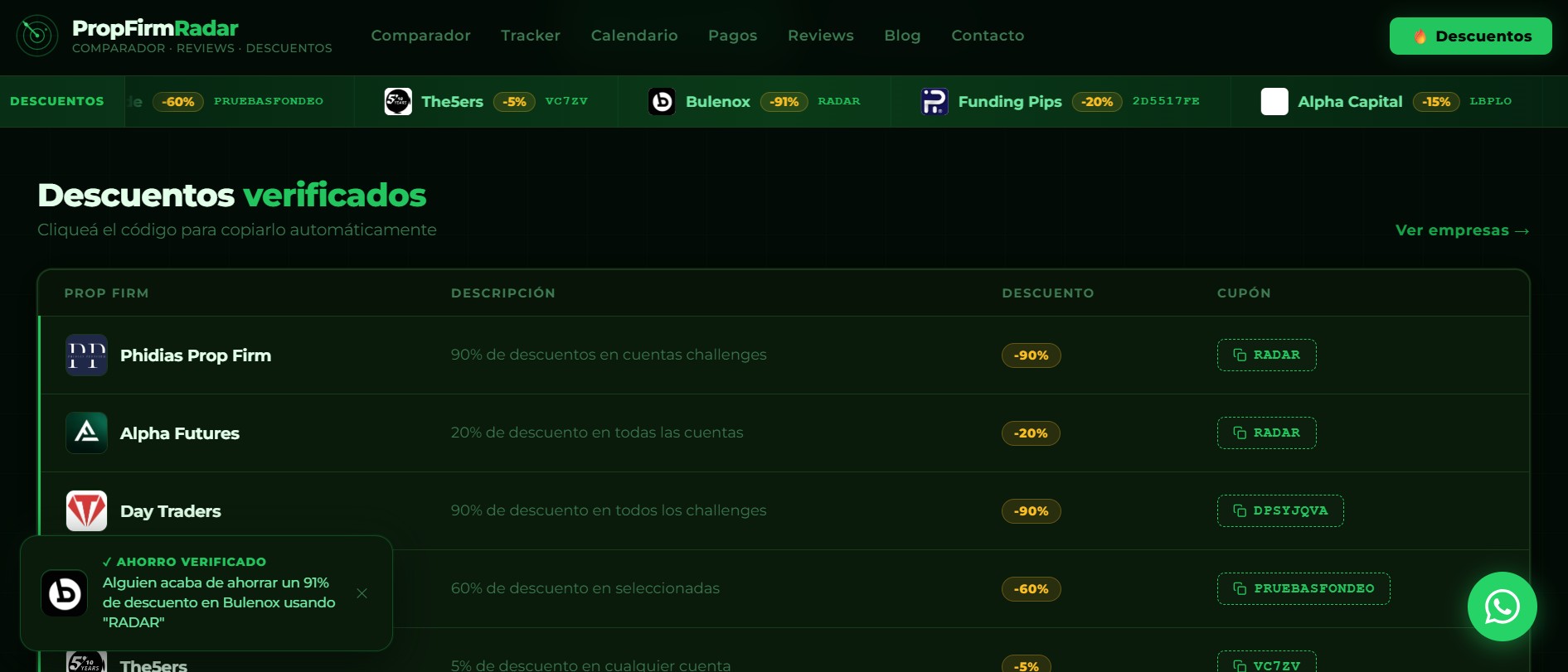Click the -90% discount badge for Day Traders
The height and width of the screenshot is (672, 1568).
tap(1032, 511)
